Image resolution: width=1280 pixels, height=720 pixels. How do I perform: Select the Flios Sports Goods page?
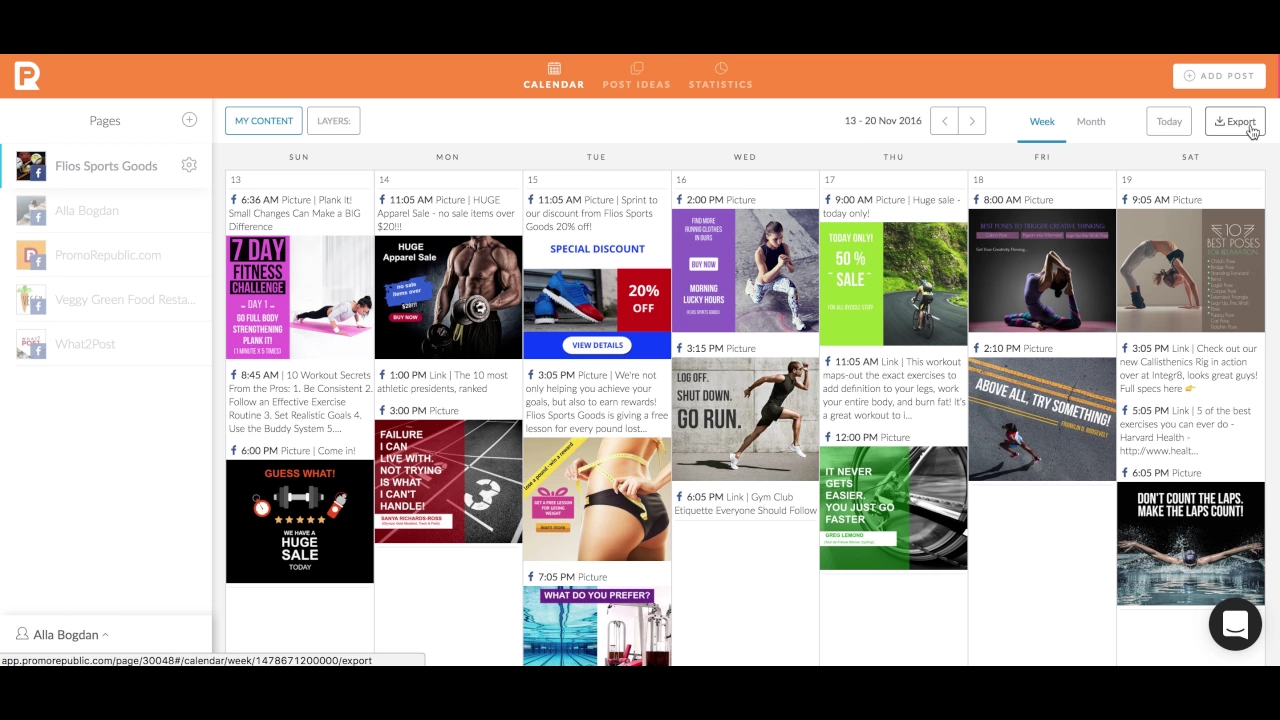tap(106, 166)
